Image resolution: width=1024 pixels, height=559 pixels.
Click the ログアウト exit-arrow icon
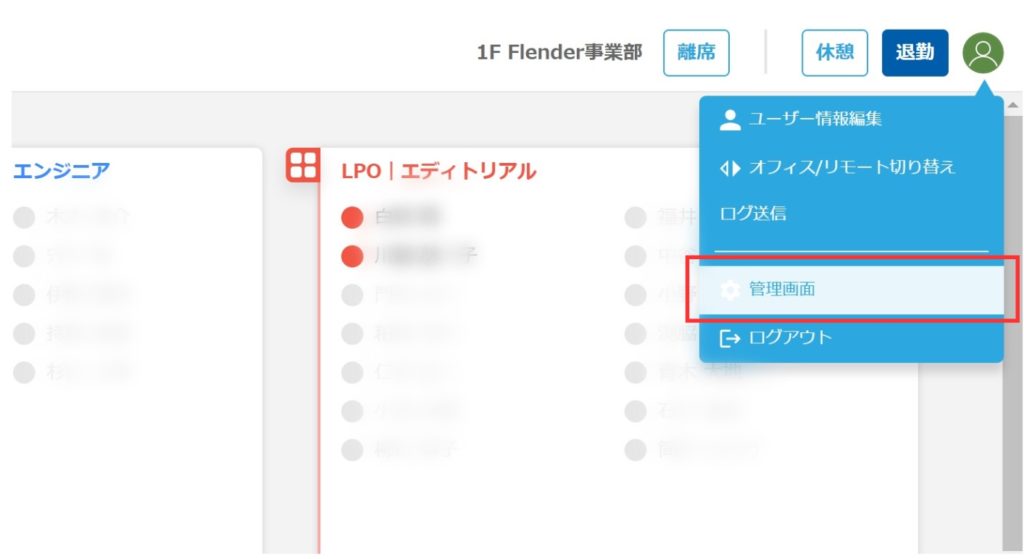click(730, 338)
